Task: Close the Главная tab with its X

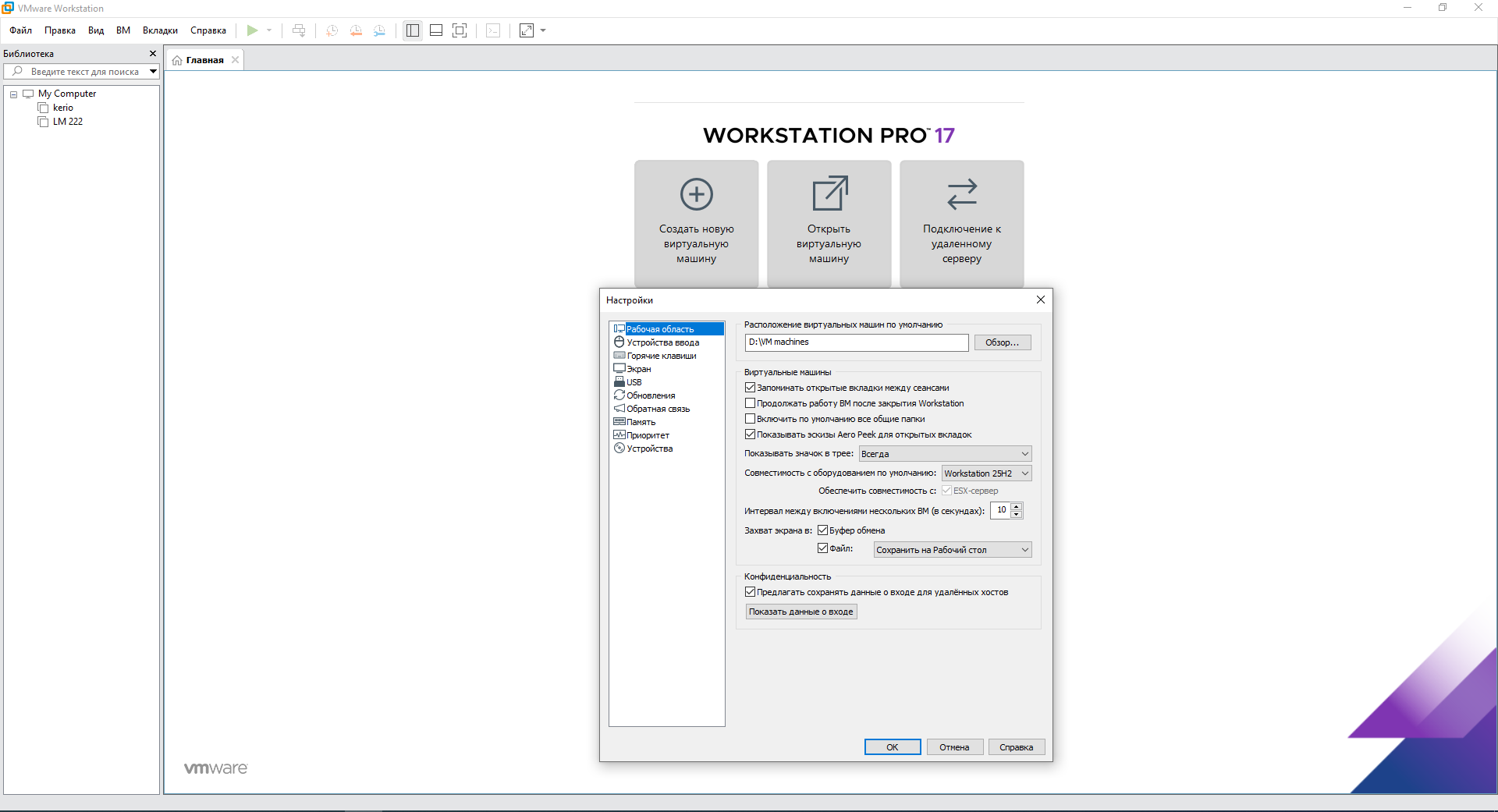Action: pos(235,60)
